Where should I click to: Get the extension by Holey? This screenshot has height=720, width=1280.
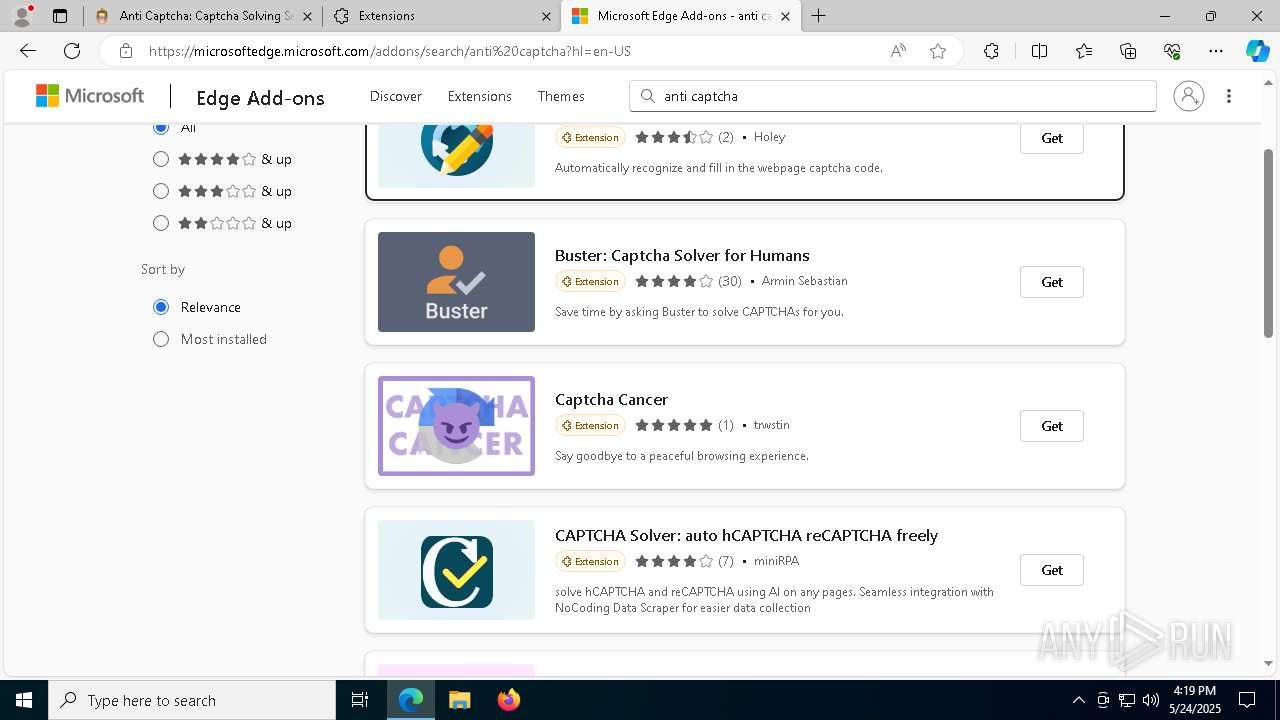point(1052,138)
